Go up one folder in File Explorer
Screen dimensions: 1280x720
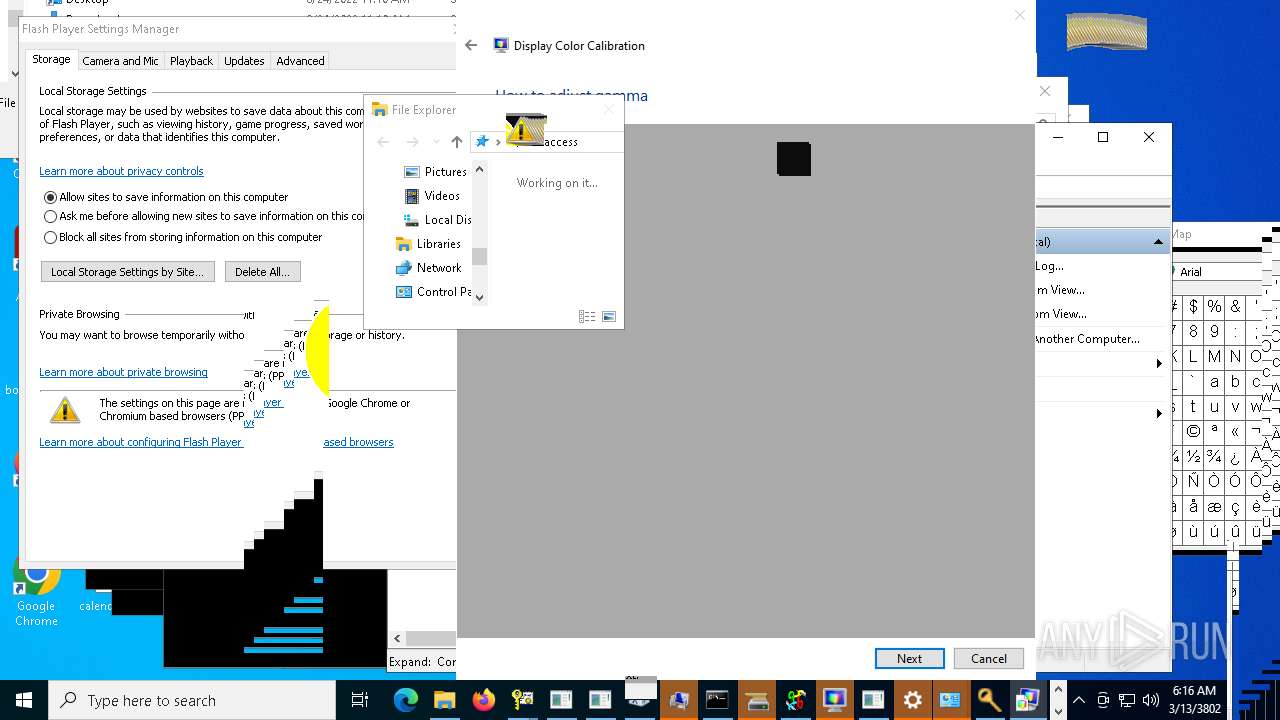[x=457, y=142]
